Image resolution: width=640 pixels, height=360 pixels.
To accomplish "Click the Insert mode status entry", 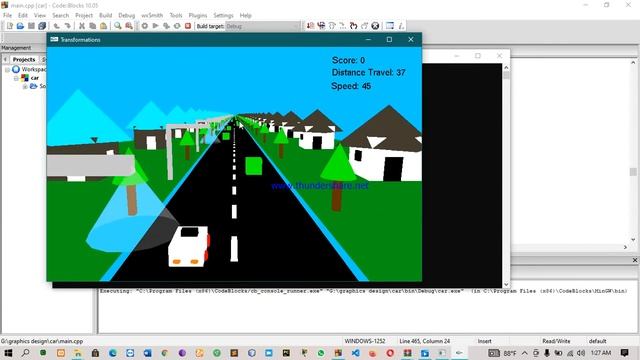I will pos(484,341).
